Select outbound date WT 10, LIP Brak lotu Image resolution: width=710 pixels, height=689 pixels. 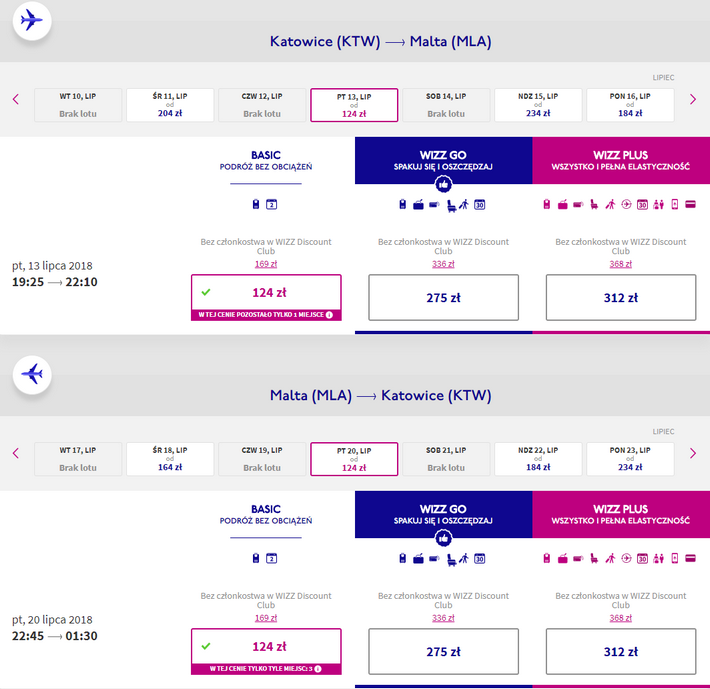pos(78,105)
